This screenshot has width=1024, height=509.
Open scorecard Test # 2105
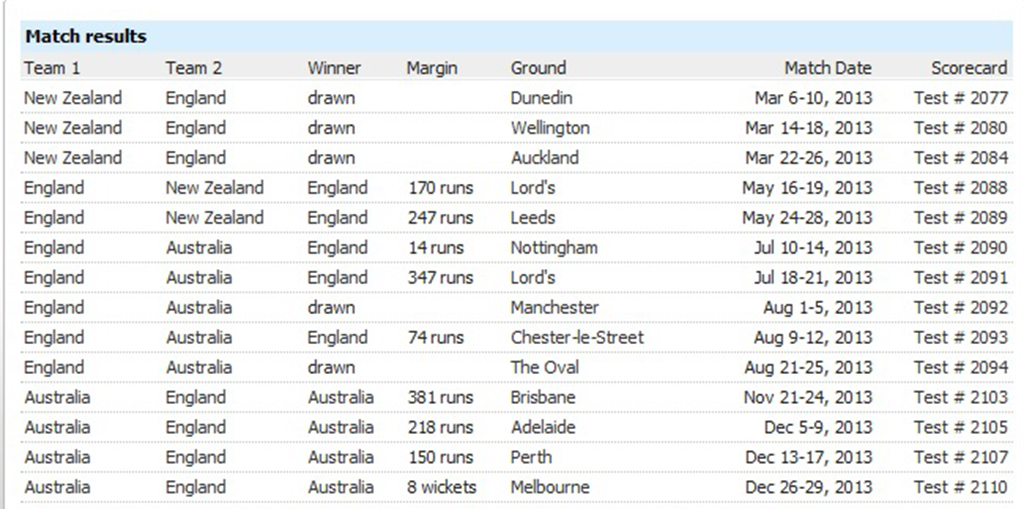click(961, 427)
